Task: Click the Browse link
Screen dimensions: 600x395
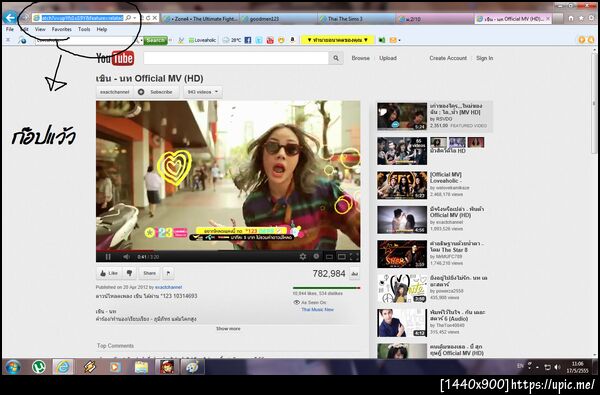Action: pos(360,58)
